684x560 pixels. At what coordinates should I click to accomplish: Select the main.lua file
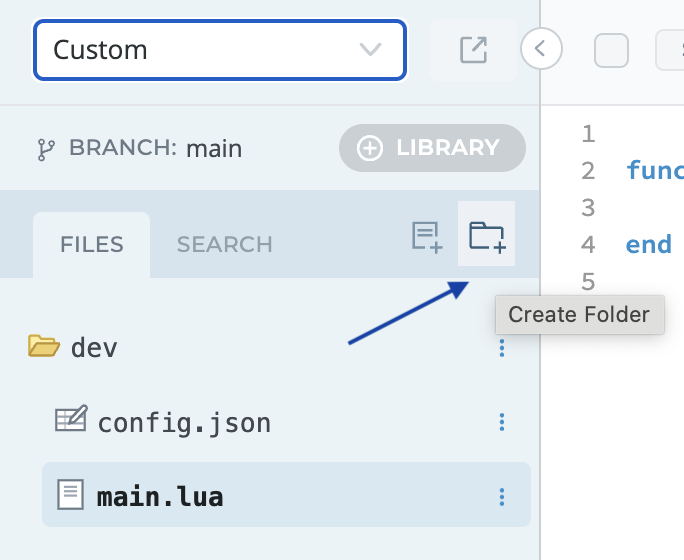[x=160, y=496]
